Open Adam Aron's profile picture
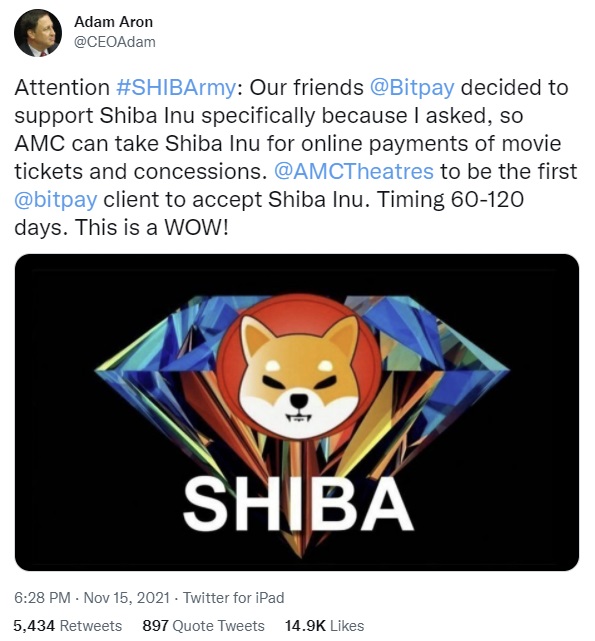595x641 pixels. click(38, 33)
